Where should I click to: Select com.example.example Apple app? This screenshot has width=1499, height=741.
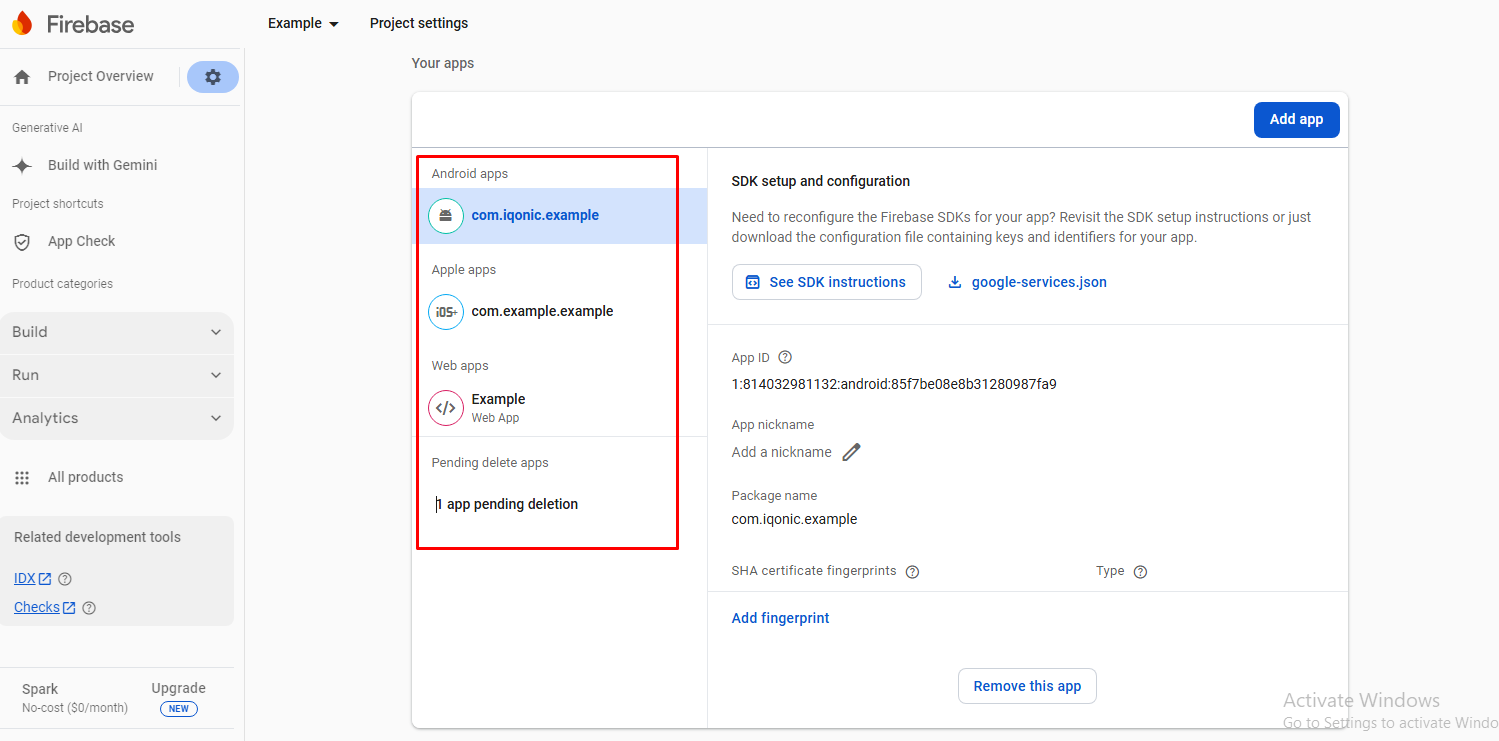click(561, 312)
